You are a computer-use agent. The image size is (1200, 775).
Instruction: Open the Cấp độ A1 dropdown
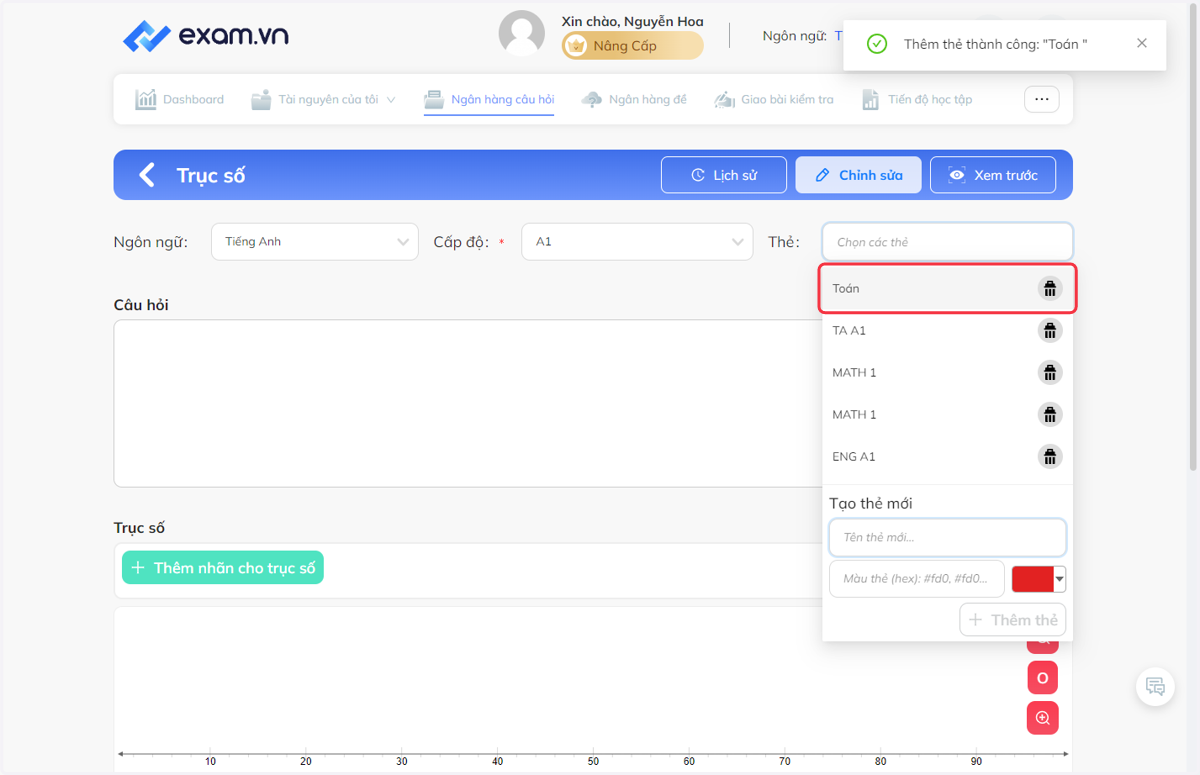[x=637, y=242]
